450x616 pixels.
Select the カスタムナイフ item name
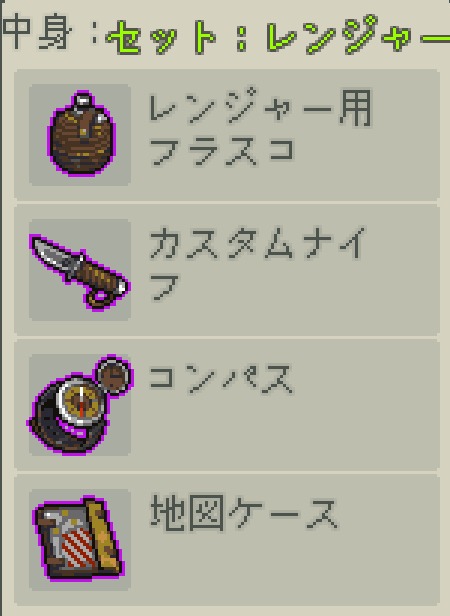(257, 264)
